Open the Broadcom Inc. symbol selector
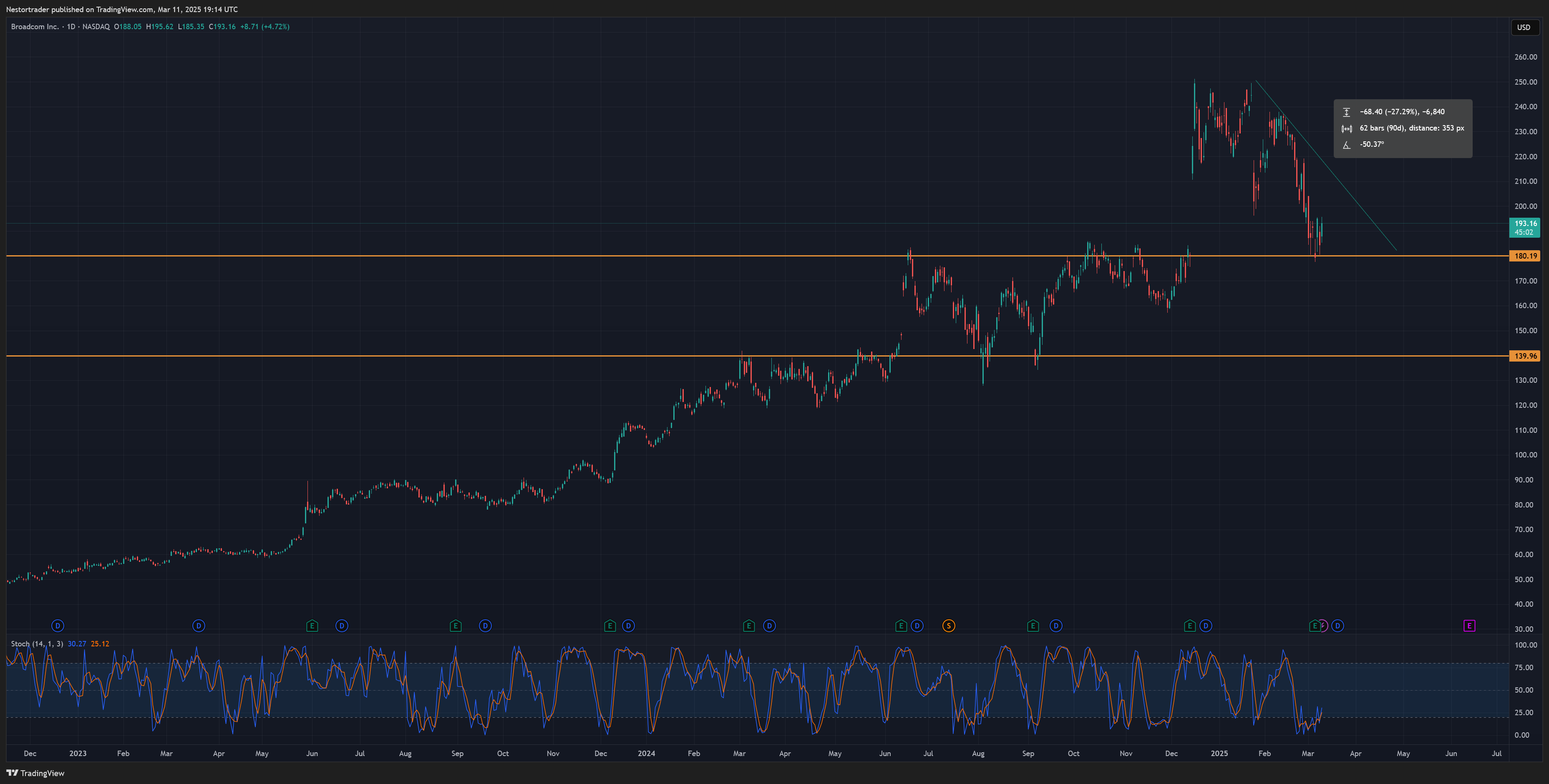1549x784 pixels. (36, 26)
